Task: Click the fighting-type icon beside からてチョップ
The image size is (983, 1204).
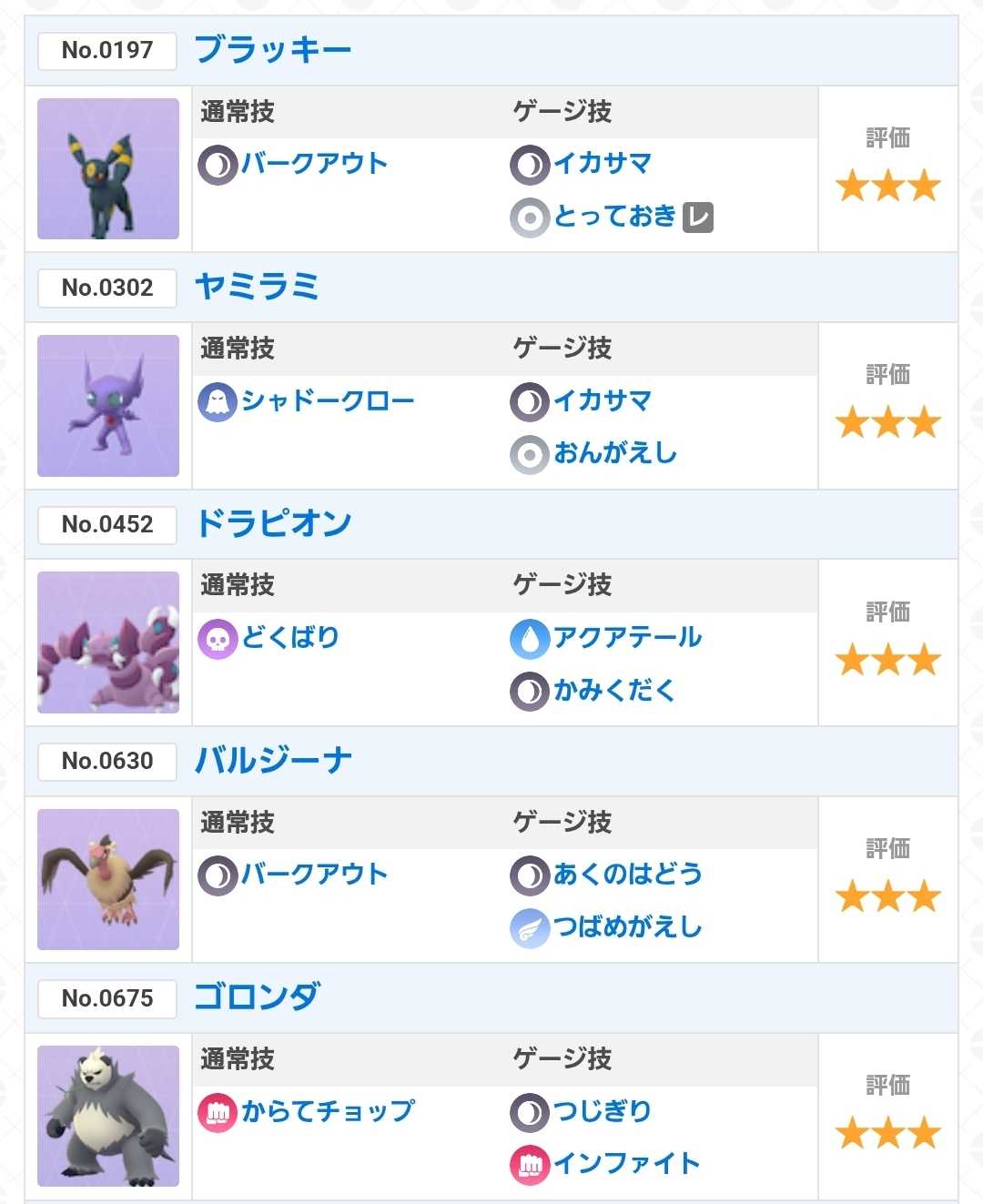Action: (218, 1113)
